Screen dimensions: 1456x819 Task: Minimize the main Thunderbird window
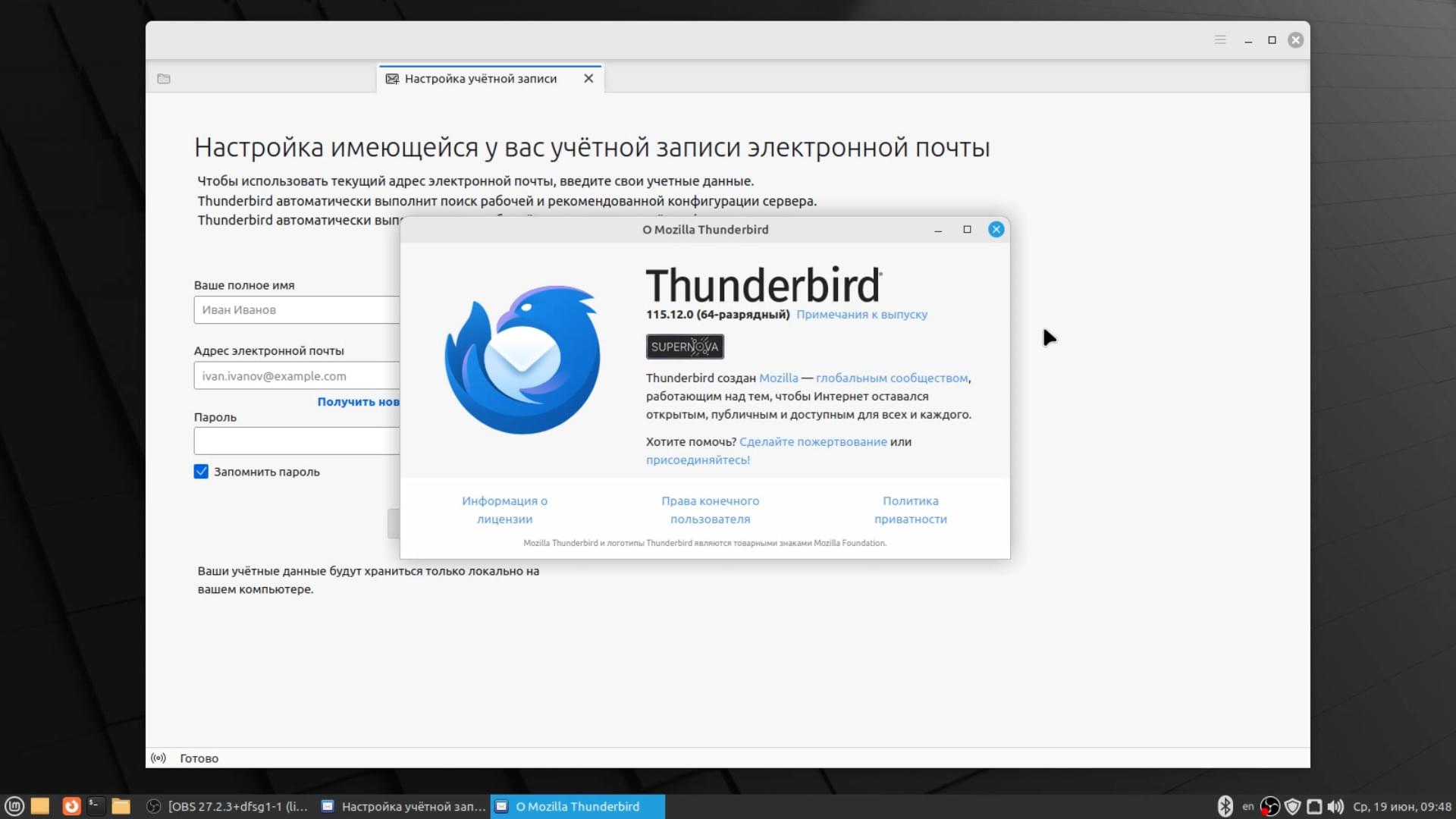(1248, 40)
